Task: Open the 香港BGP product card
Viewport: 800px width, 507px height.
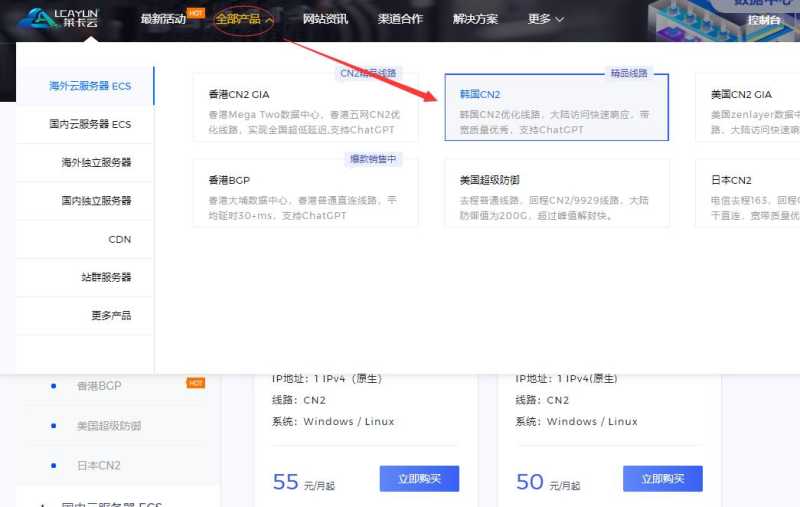Action: 305,193
